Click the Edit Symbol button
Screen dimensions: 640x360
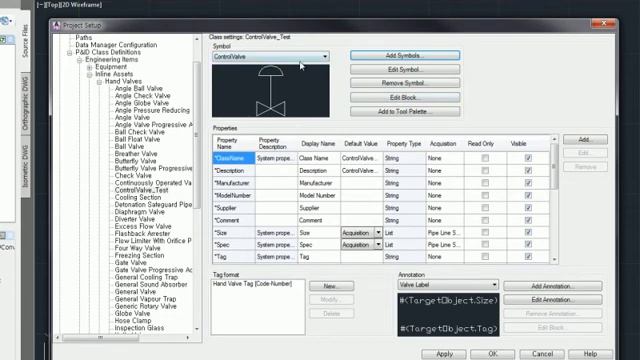[x=404, y=69]
